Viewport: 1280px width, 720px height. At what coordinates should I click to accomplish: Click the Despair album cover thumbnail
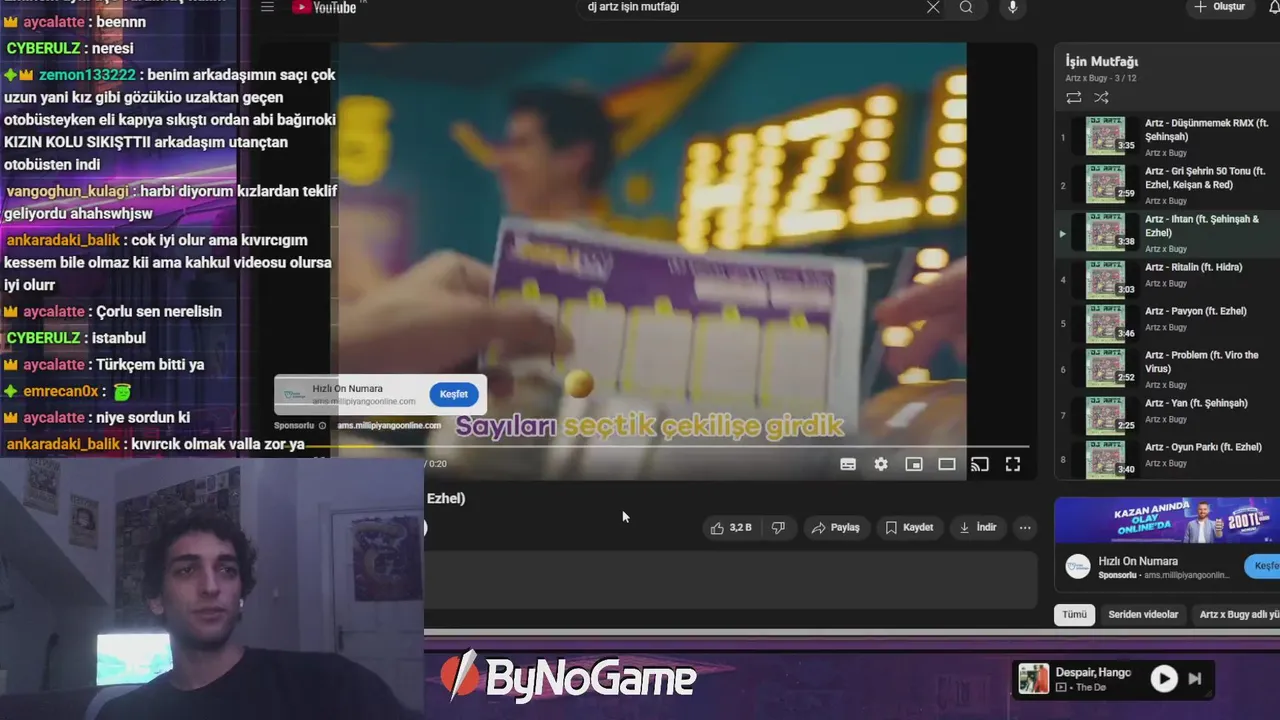point(1033,679)
